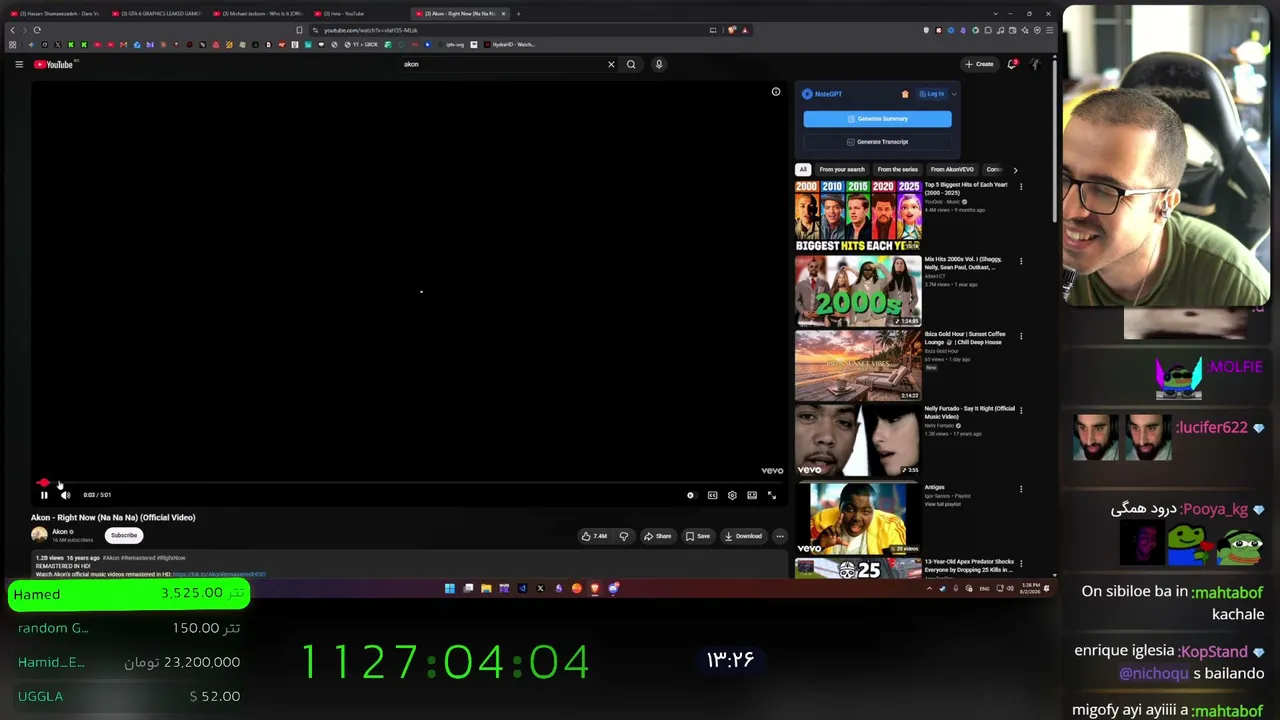Clear the YouTube search text
Screen dimensions: 1280x720
pos(611,64)
